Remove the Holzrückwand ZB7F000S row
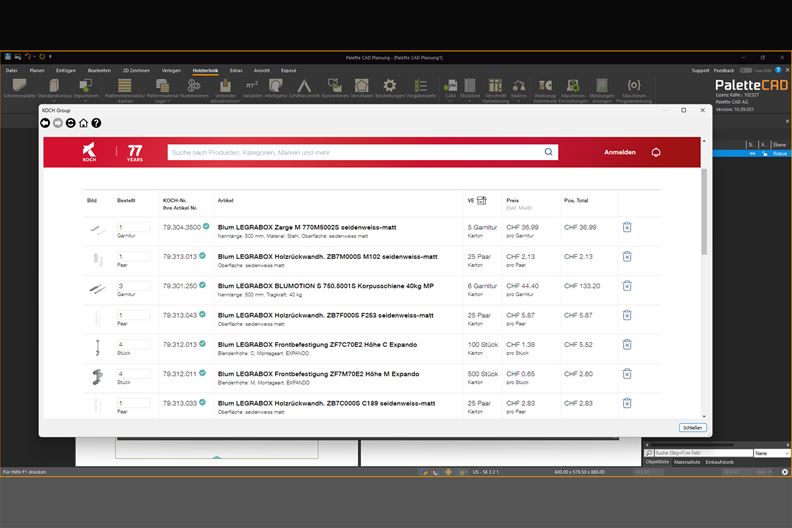 627,315
